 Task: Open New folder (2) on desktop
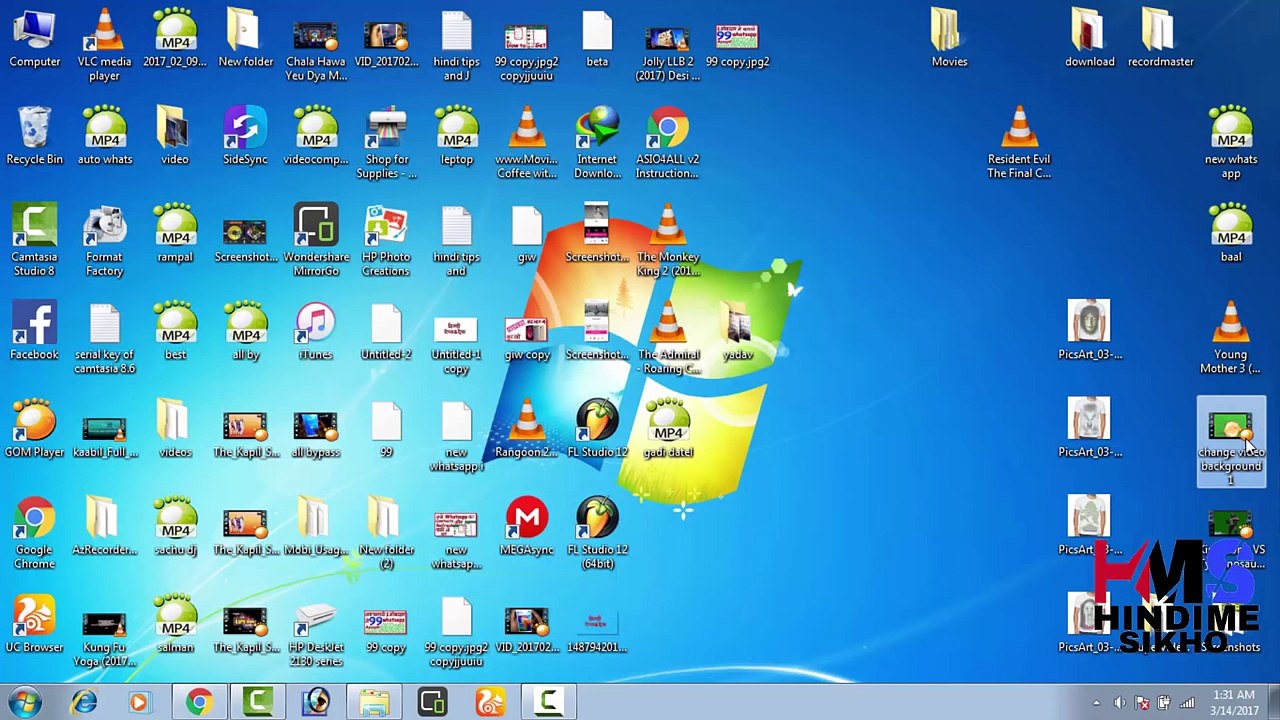click(386, 534)
